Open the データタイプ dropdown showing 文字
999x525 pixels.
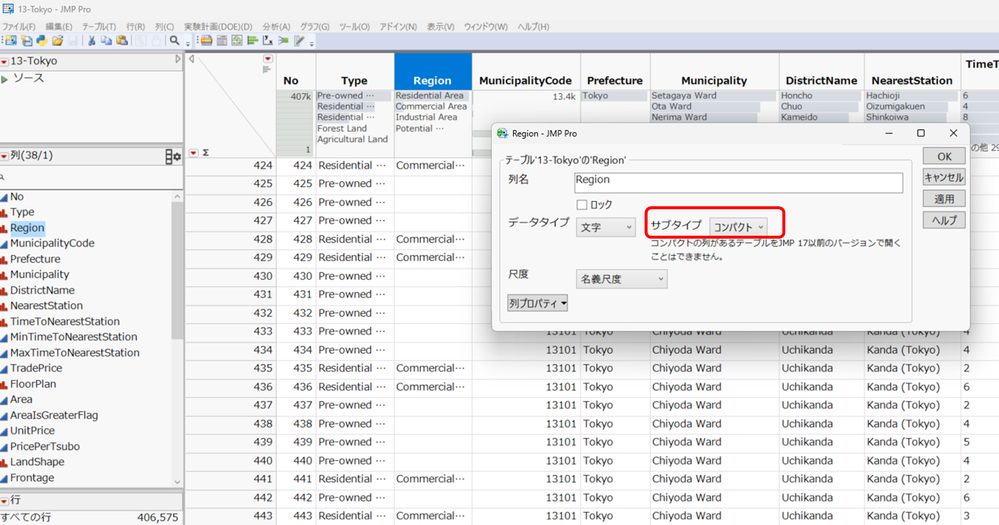pos(606,228)
